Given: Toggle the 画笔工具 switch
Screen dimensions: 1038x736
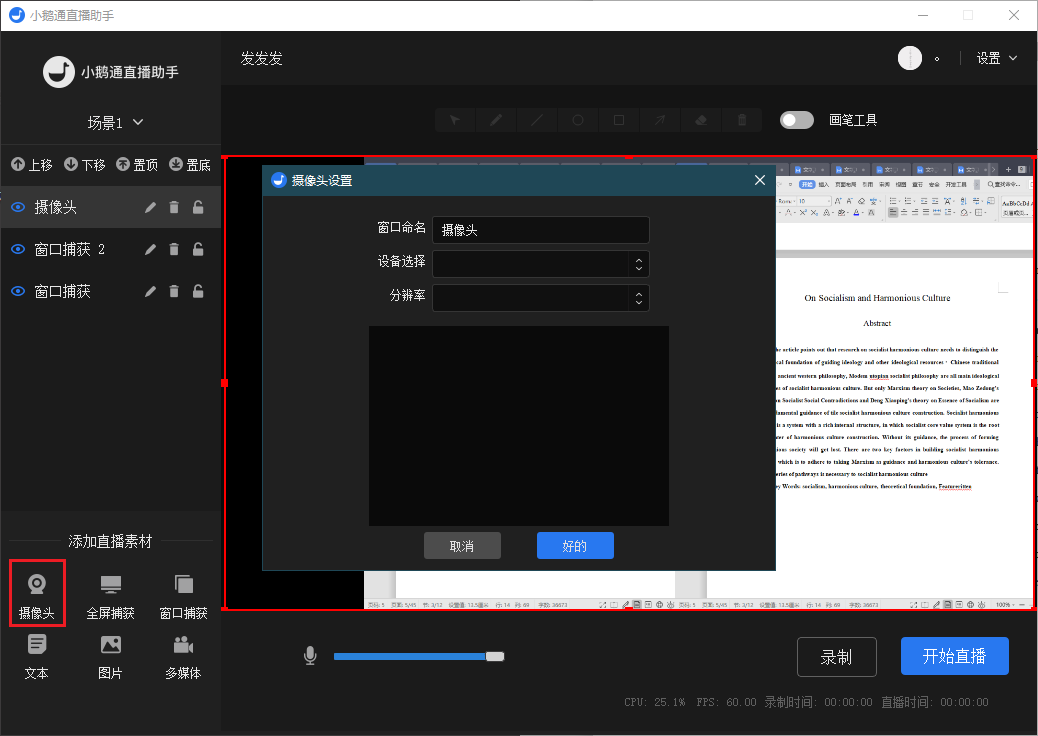Looking at the screenshot, I should pyautogui.click(x=797, y=120).
